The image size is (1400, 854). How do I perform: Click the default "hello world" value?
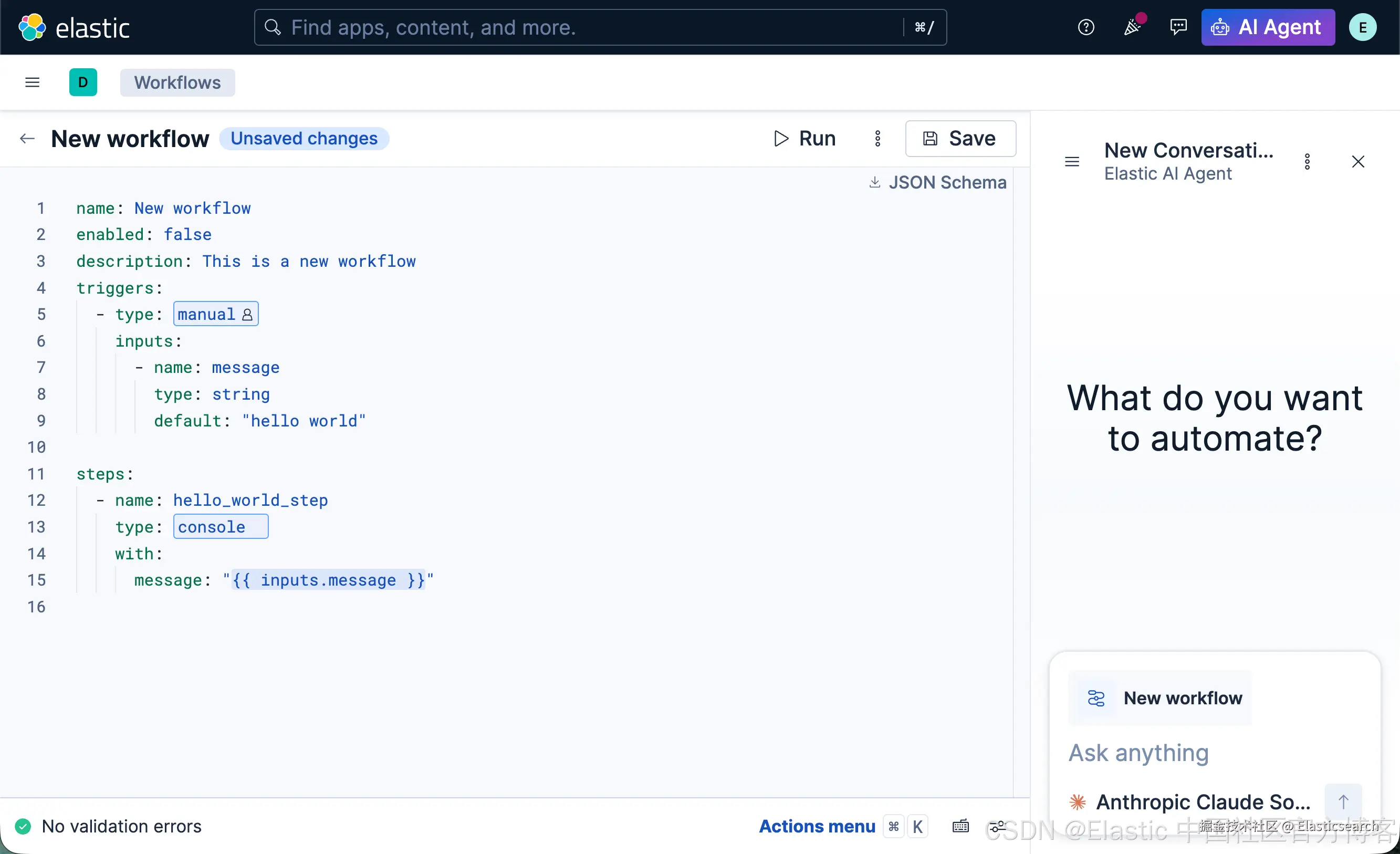pos(304,421)
